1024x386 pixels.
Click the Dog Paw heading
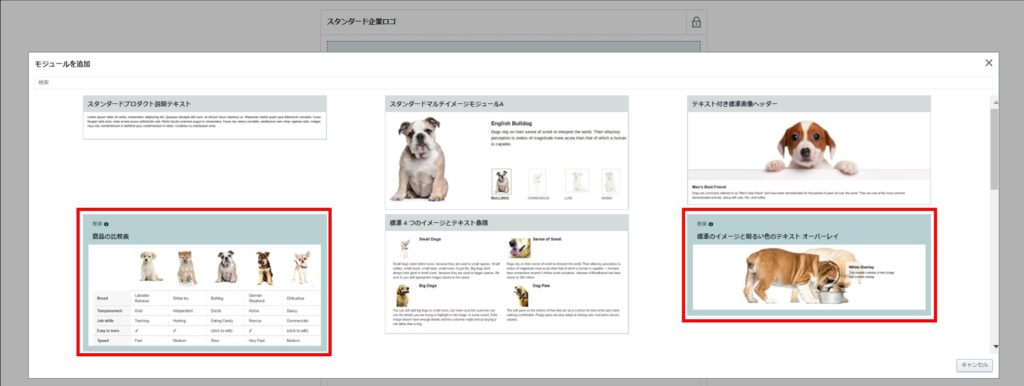(542, 286)
